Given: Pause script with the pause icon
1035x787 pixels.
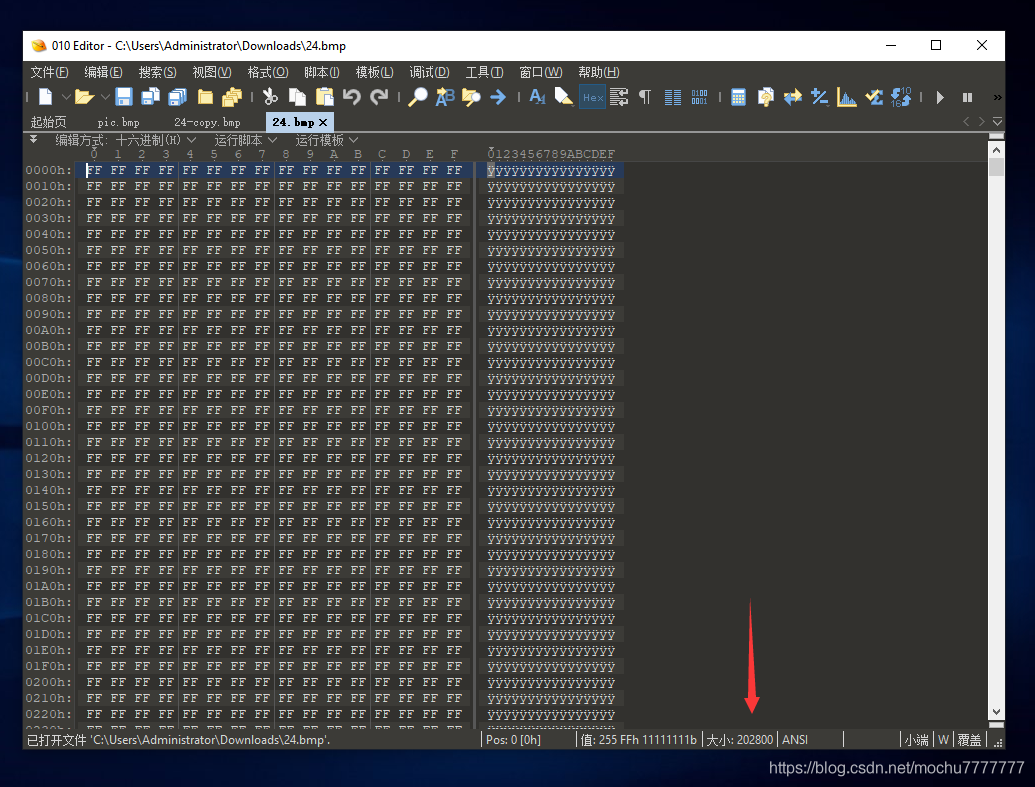Looking at the screenshot, I should tap(967, 97).
